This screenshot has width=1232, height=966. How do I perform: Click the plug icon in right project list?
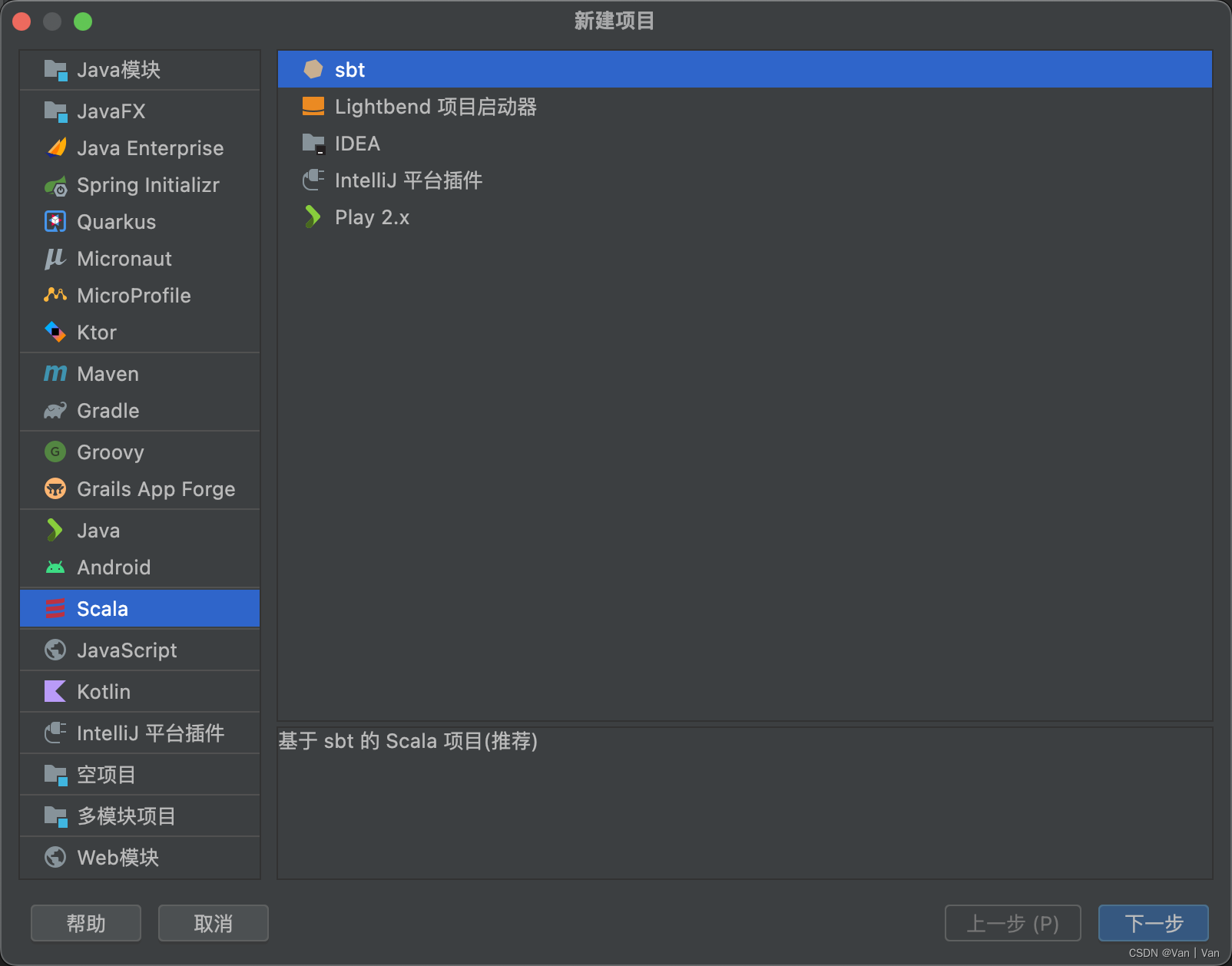[313, 180]
